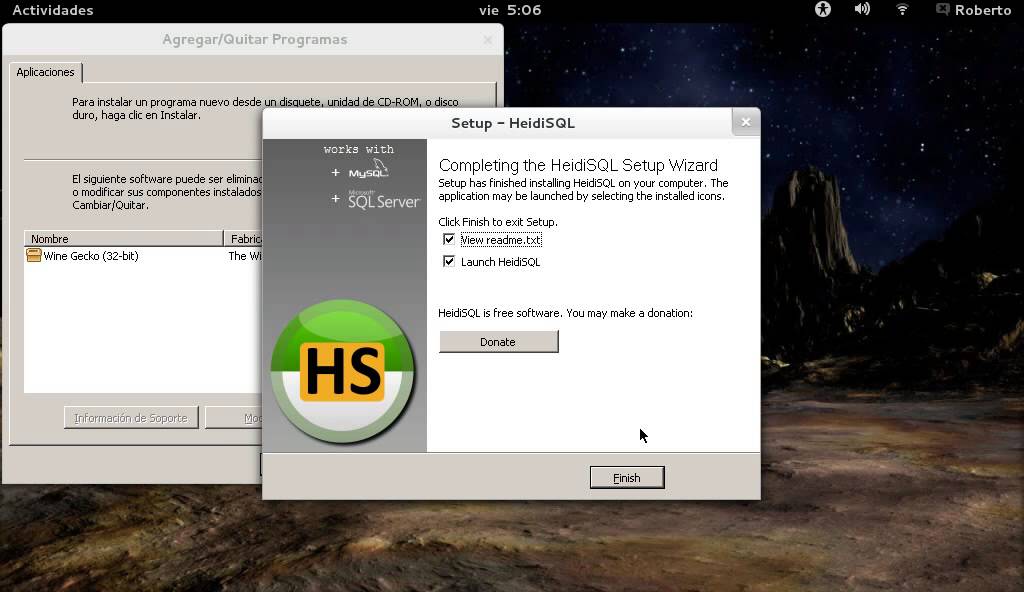This screenshot has width=1024, height=592.
Task: Uncheck the View readme.txt checkbox
Action: [449, 240]
